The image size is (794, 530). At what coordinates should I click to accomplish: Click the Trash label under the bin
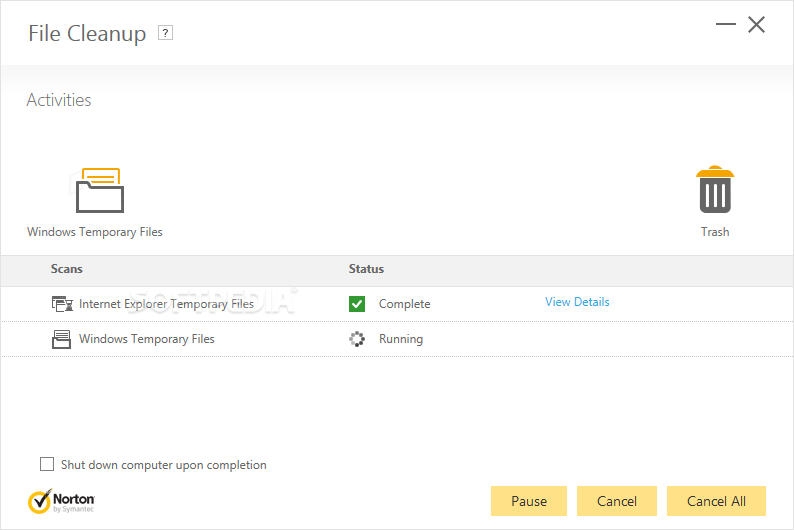715,232
